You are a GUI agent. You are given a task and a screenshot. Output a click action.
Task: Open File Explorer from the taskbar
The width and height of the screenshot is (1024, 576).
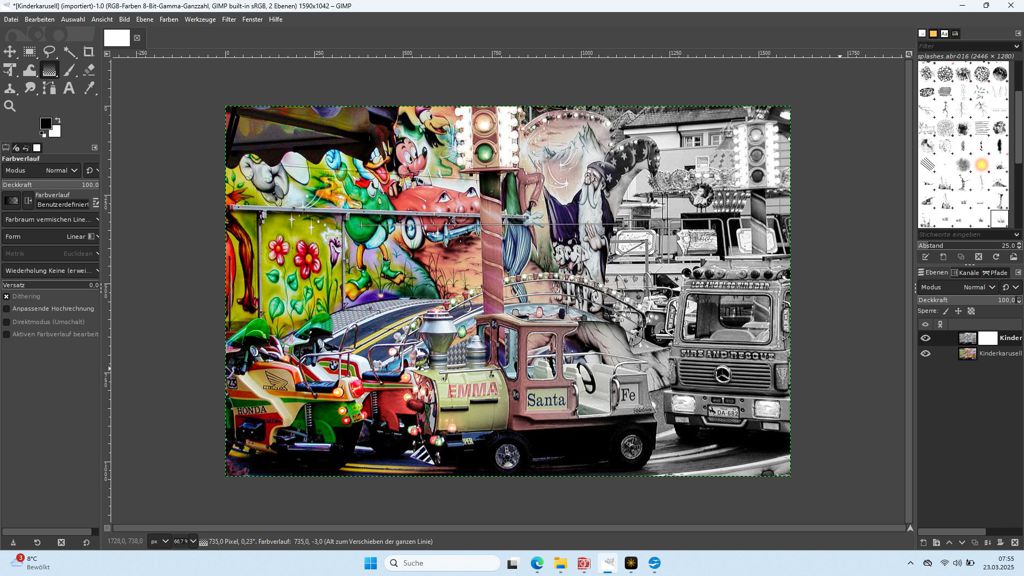560,563
